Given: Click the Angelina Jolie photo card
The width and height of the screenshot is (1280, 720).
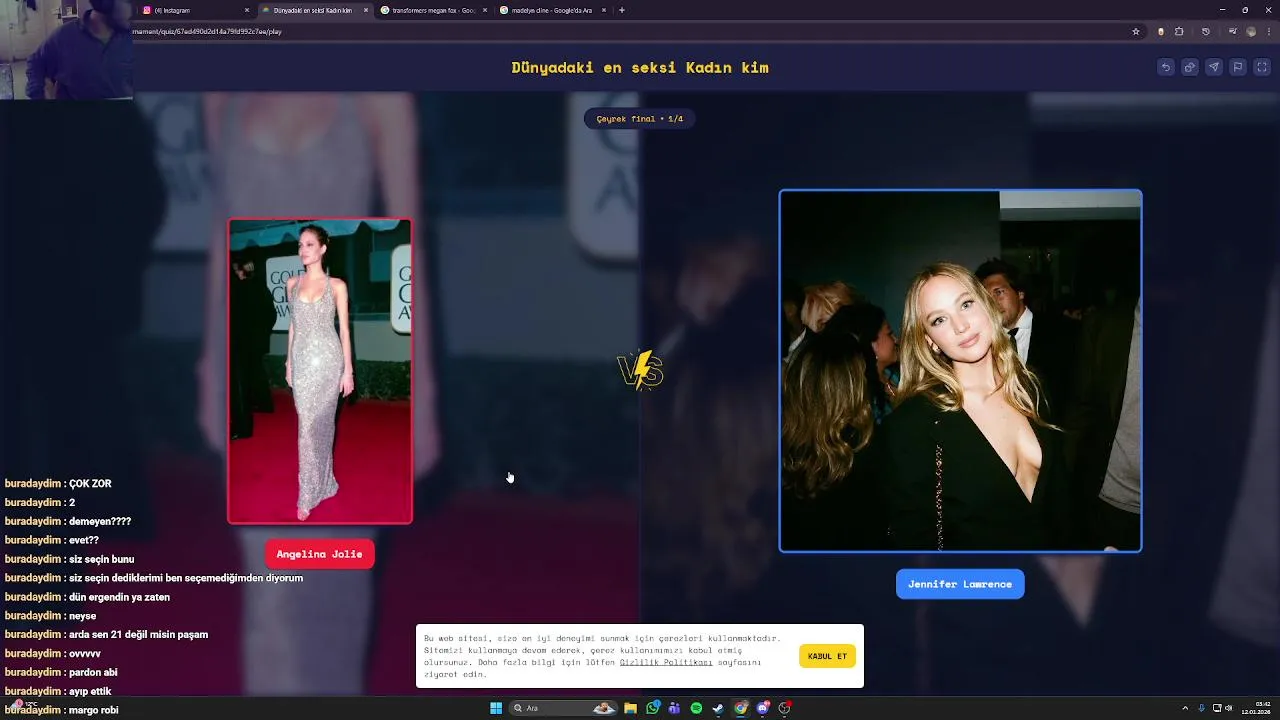Looking at the screenshot, I should tap(320, 371).
